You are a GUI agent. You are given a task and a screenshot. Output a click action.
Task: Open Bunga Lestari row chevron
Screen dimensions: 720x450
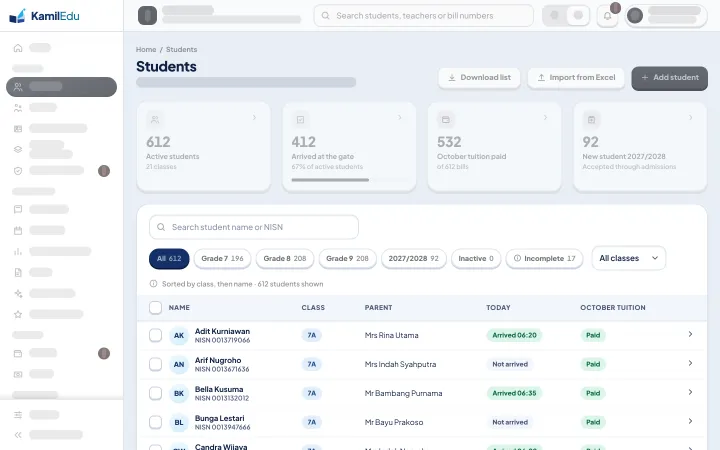coord(690,421)
